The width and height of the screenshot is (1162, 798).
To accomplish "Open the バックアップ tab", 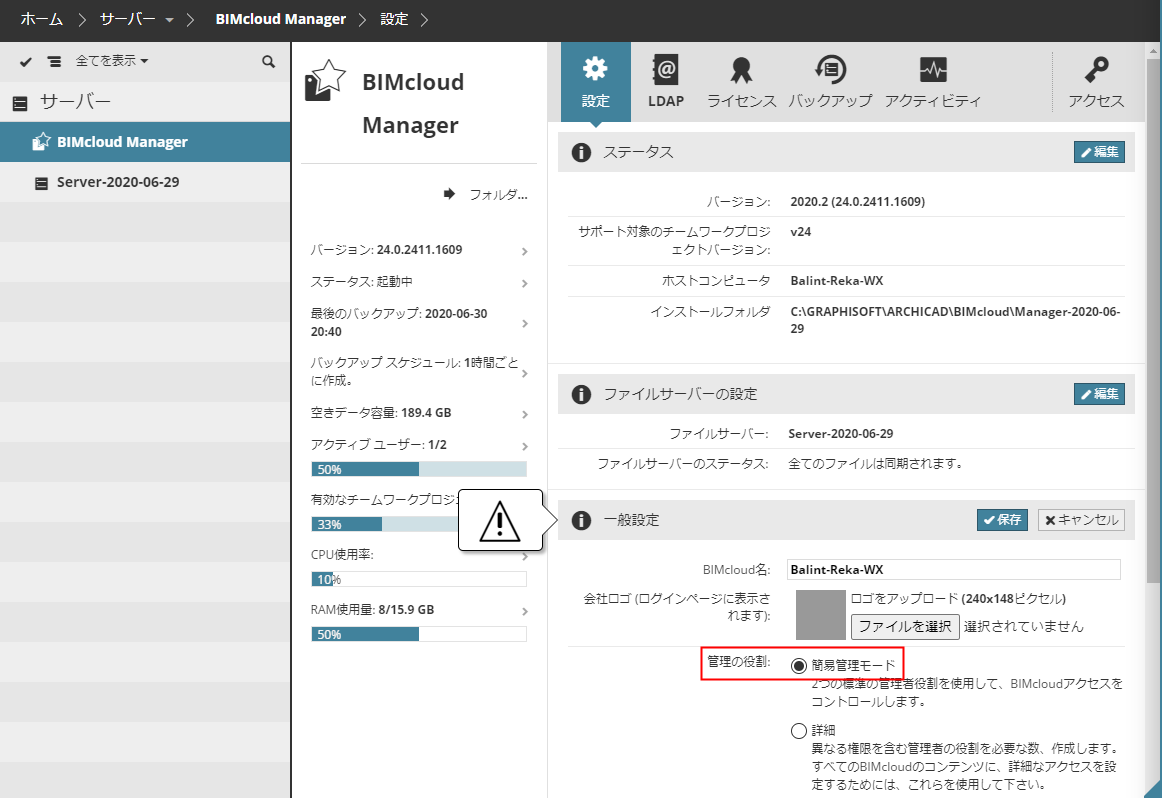I will point(830,82).
